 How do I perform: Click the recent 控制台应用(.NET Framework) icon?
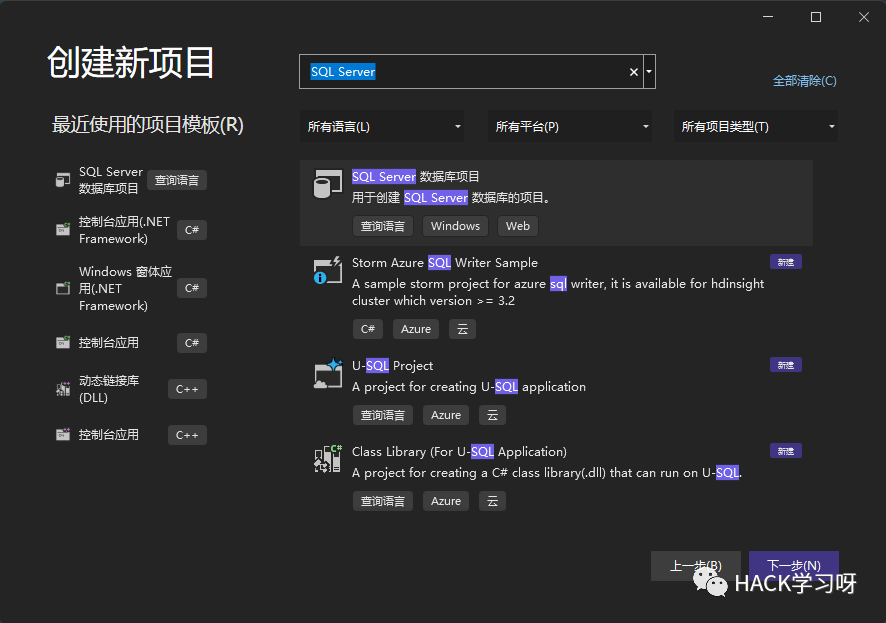tap(63, 229)
